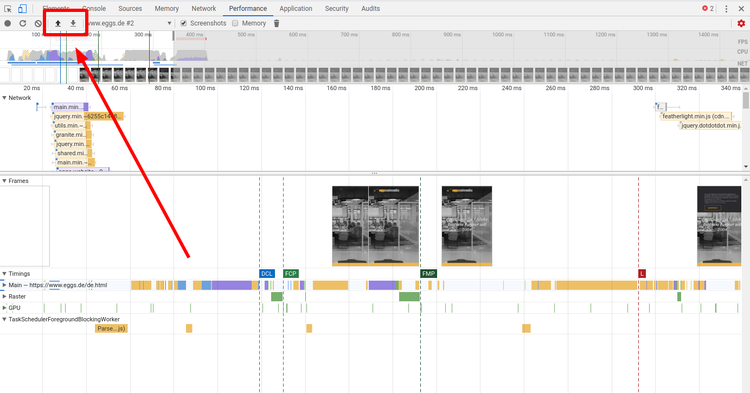Viewport: 750px width, 393px height.
Task: Click the FCP timing marker
Action: [x=291, y=273]
